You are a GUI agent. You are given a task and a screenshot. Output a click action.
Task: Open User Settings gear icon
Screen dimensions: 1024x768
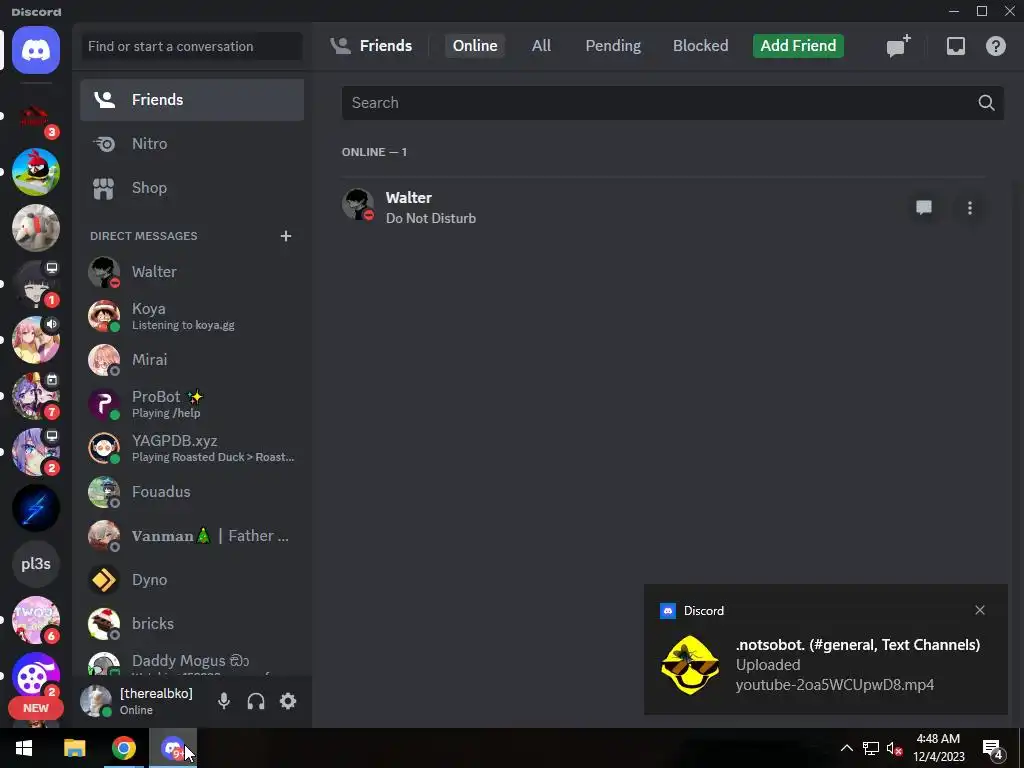tap(288, 701)
